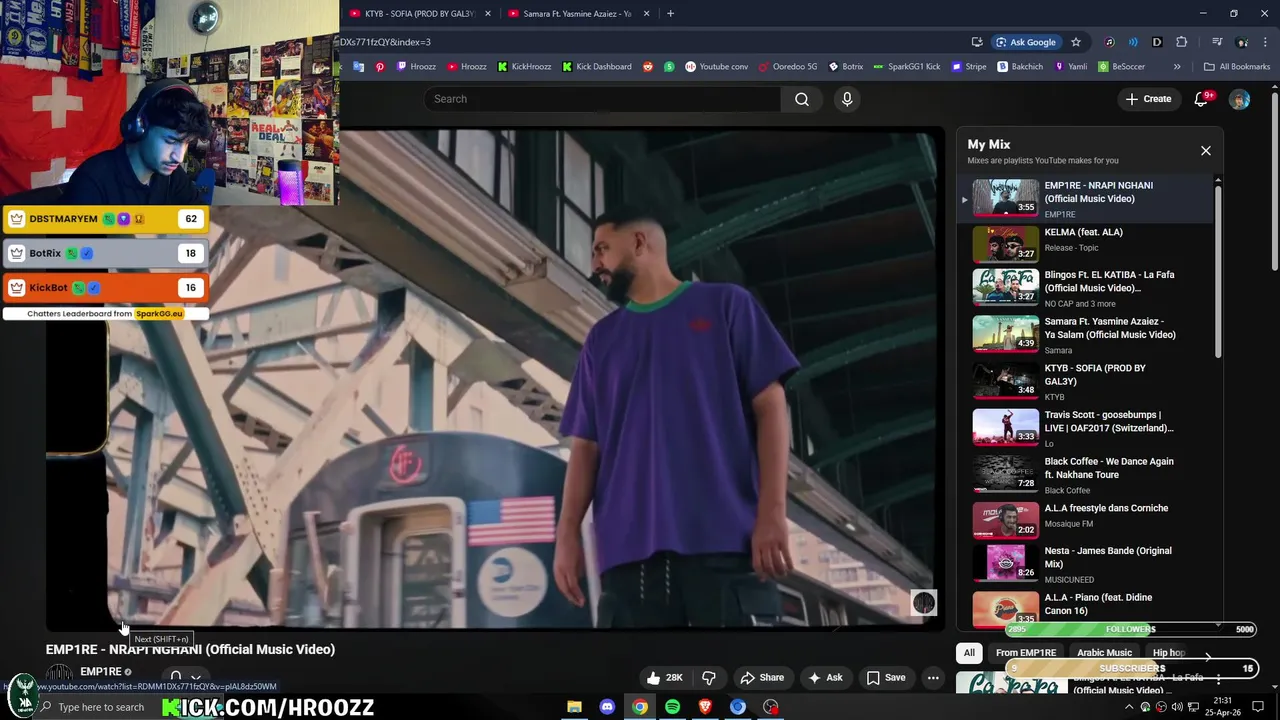The height and width of the screenshot is (720, 1280).
Task: Open the Discord app in the taskbar
Action: (607, 706)
